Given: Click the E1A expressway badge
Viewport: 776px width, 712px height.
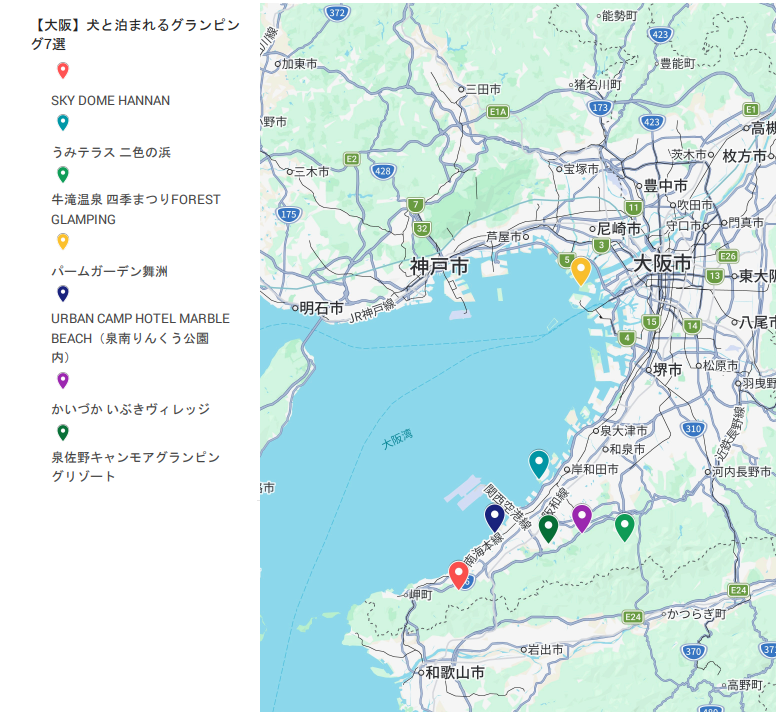Looking at the screenshot, I should pos(498,111).
